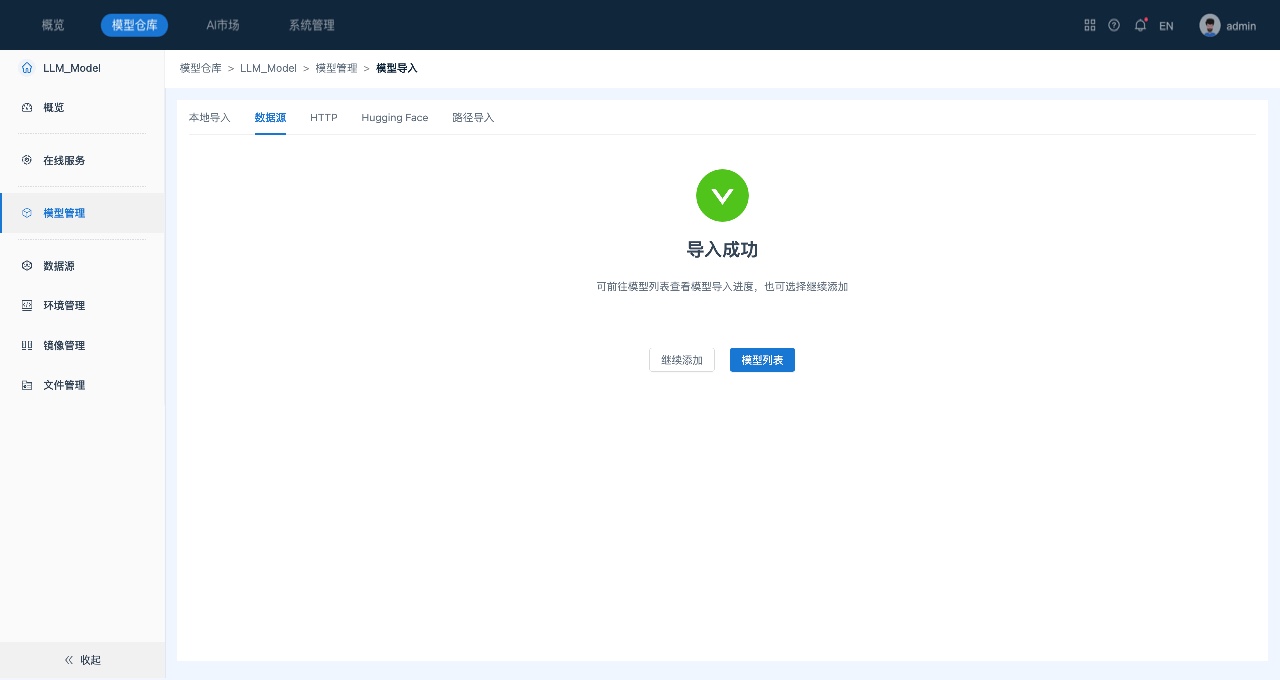Open AI市场 in the top navigation

(x=223, y=25)
